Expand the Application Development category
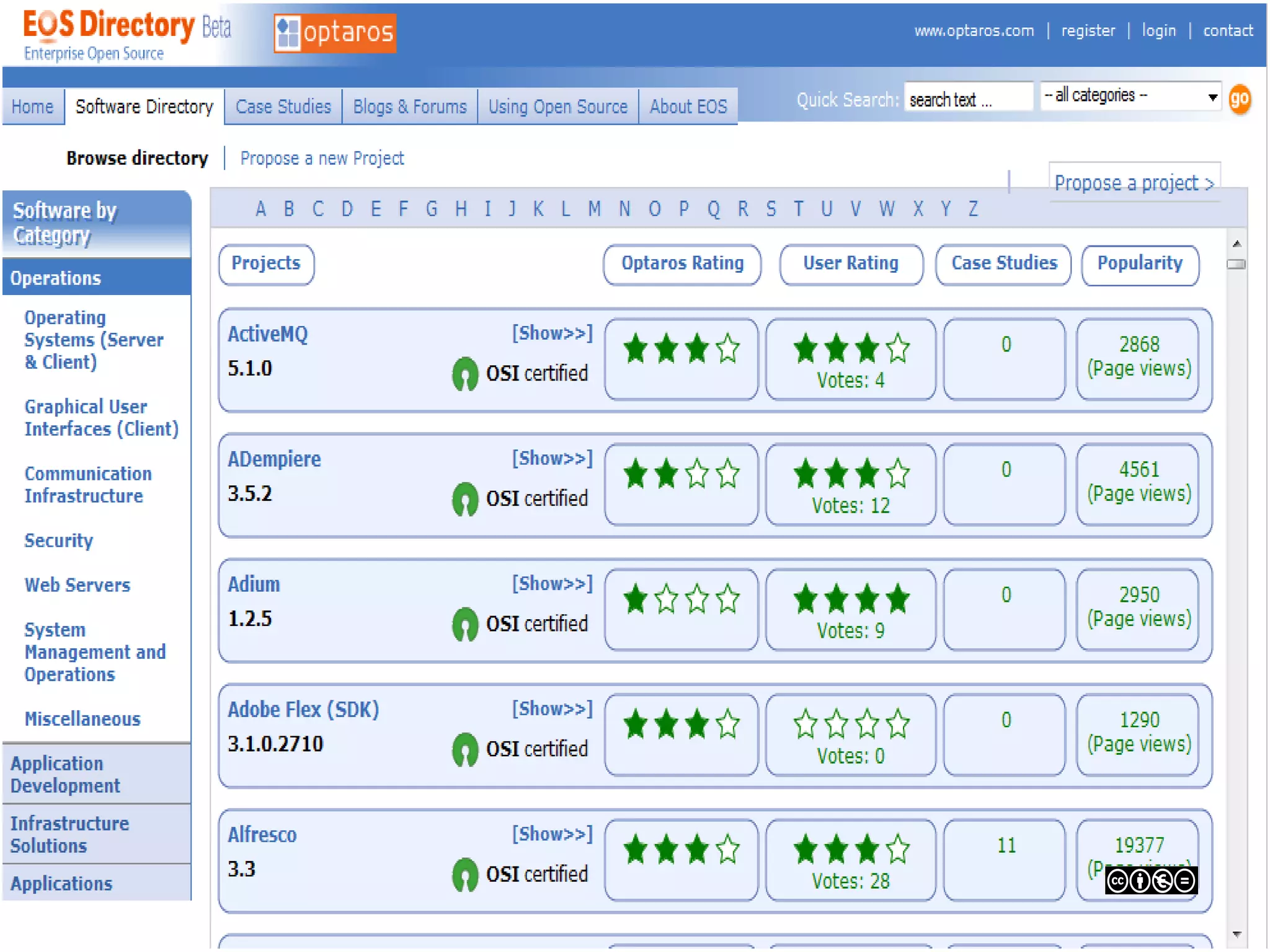Image resolution: width=1270 pixels, height=952 pixels. tap(65, 774)
